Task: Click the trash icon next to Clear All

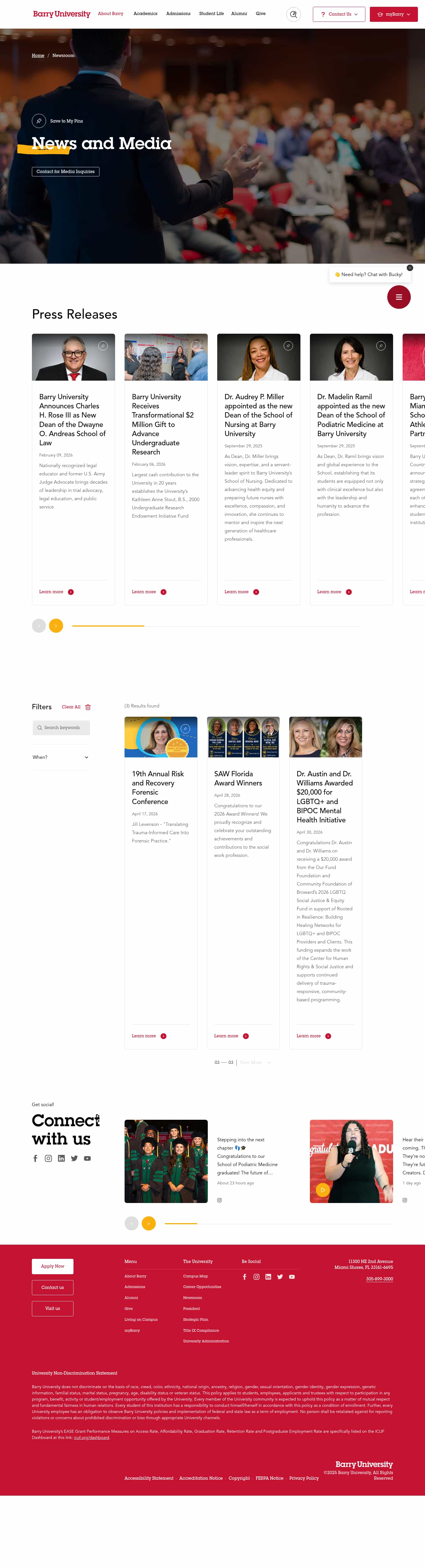Action: (88, 707)
